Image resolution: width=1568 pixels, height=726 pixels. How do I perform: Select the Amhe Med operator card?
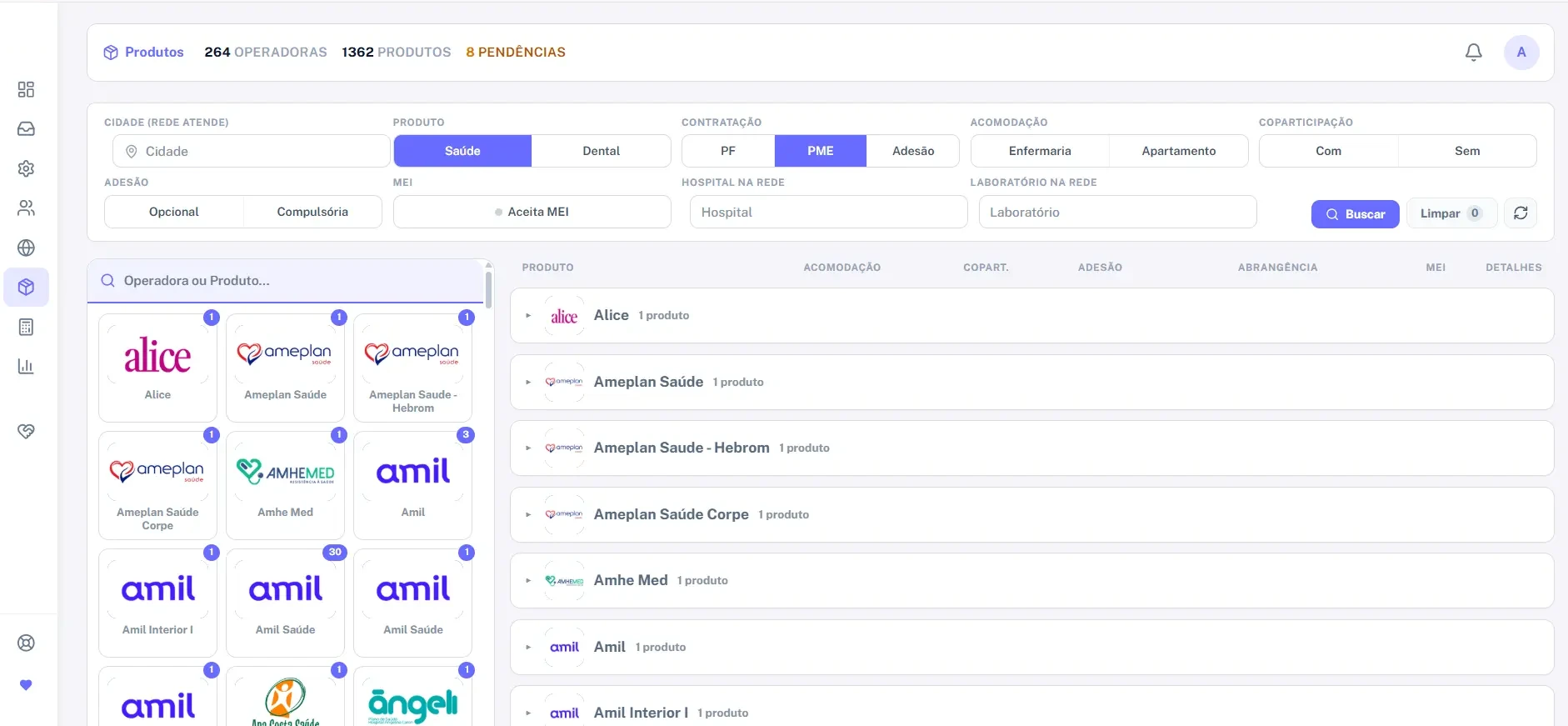point(285,485)
